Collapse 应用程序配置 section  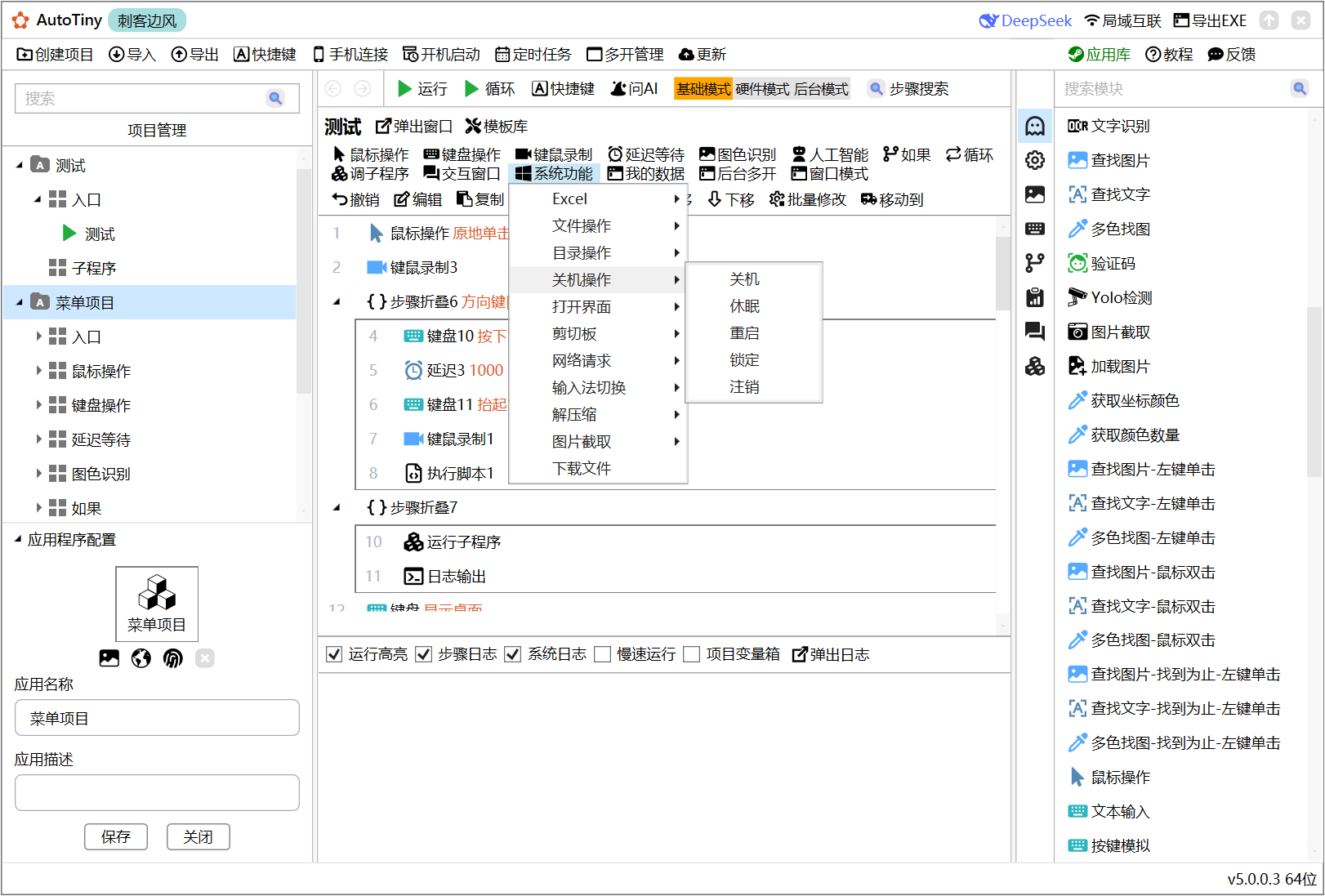18,539
